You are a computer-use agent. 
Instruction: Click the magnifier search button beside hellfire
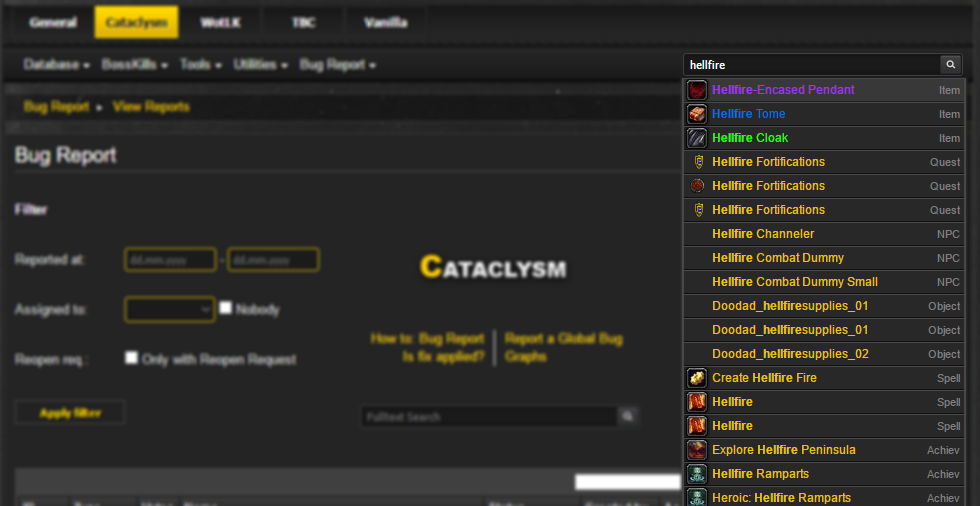[951, 64]
